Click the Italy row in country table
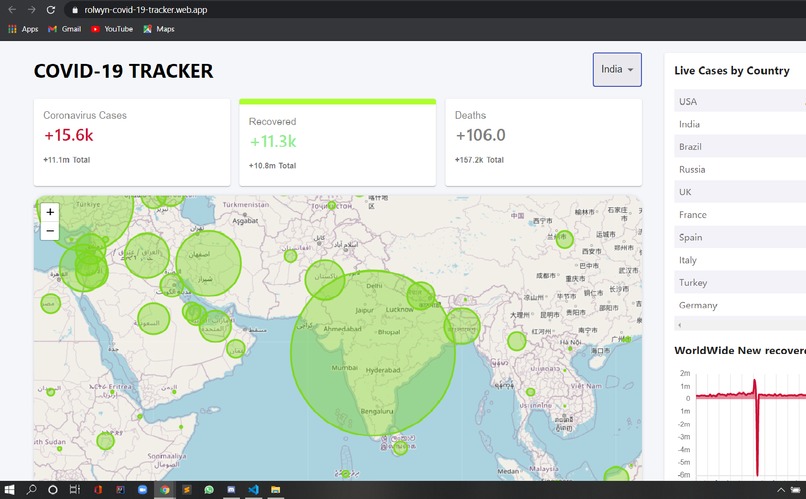 pyautogui.click(x=740, y=260)
